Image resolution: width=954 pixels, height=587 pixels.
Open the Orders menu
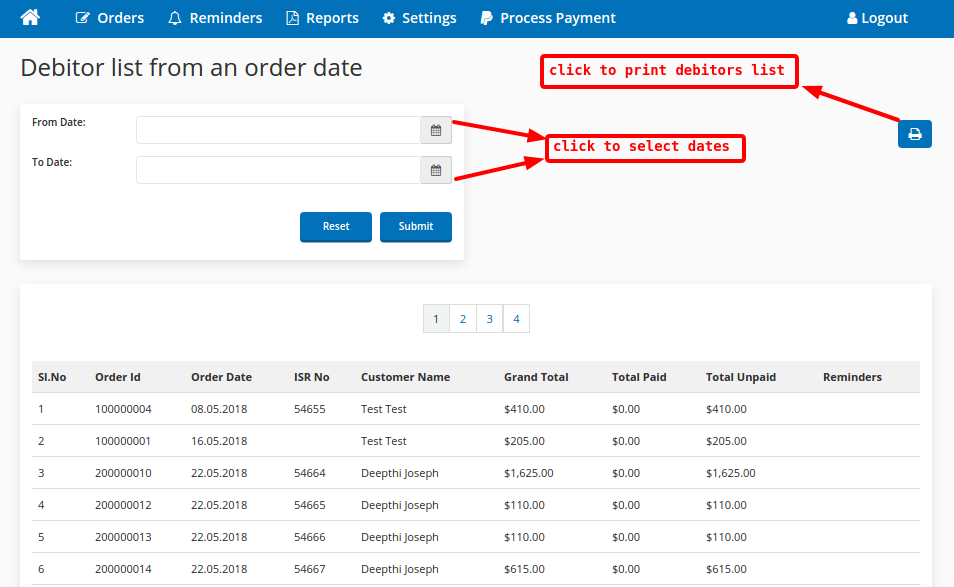110,18
